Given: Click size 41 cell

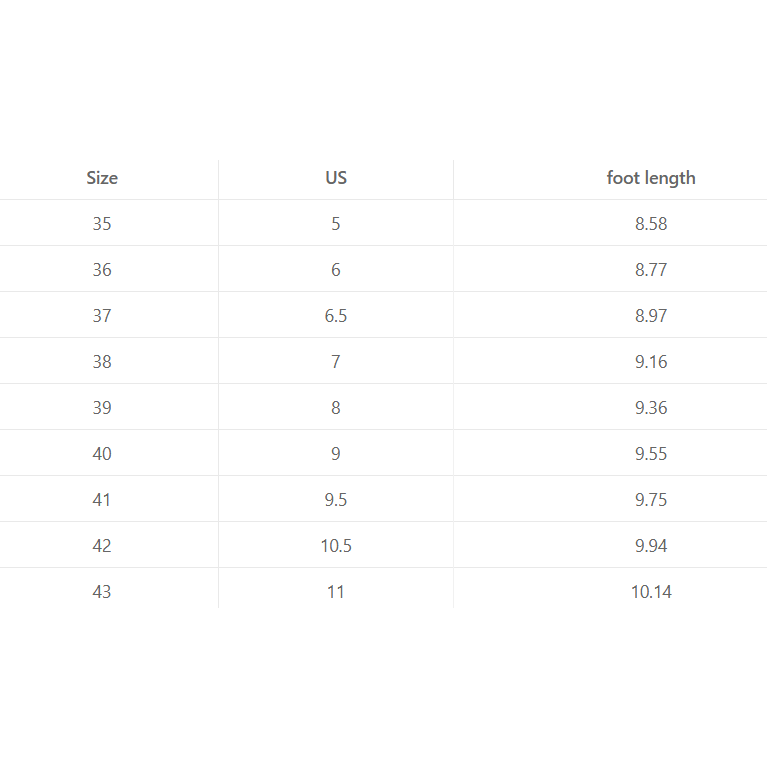Looking at the screenshot, I should coord(102,500).
